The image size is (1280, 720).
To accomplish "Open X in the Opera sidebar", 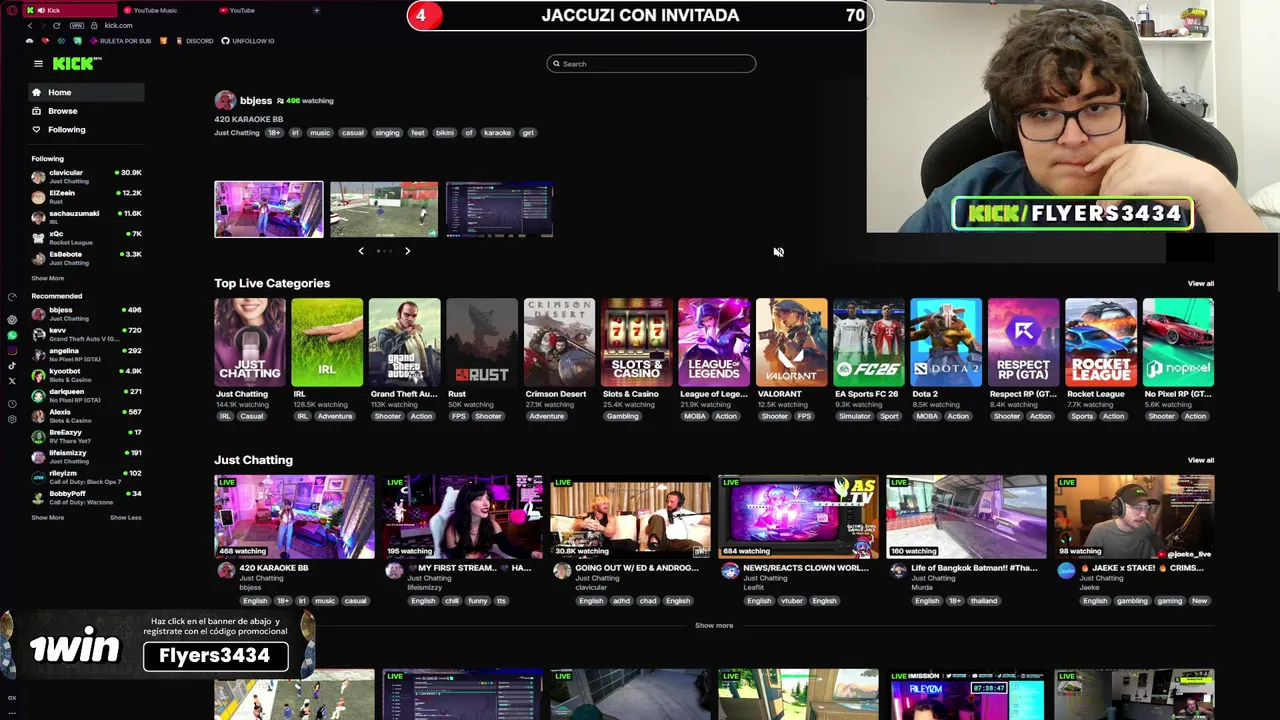I will tap(12, 381).
